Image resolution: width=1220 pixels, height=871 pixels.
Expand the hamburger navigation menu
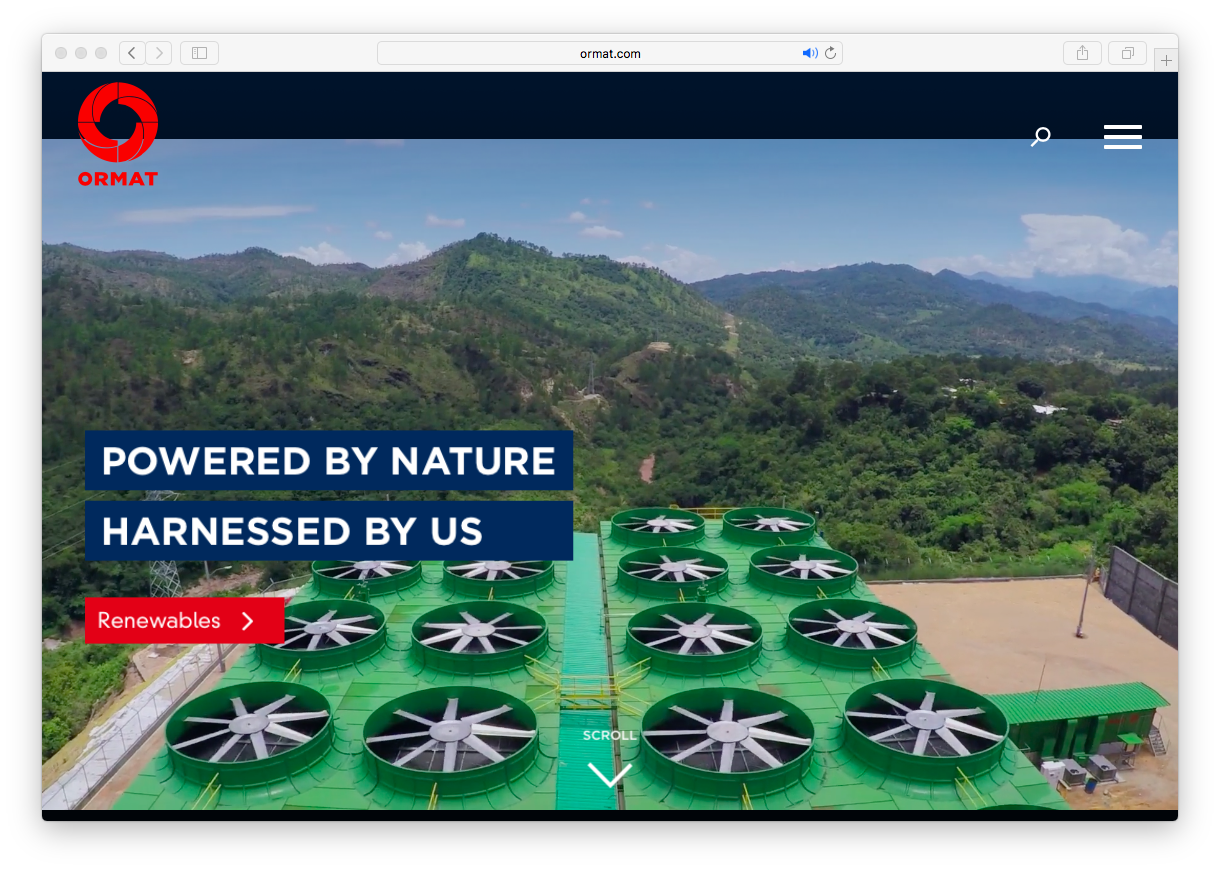coord(1122,137)
